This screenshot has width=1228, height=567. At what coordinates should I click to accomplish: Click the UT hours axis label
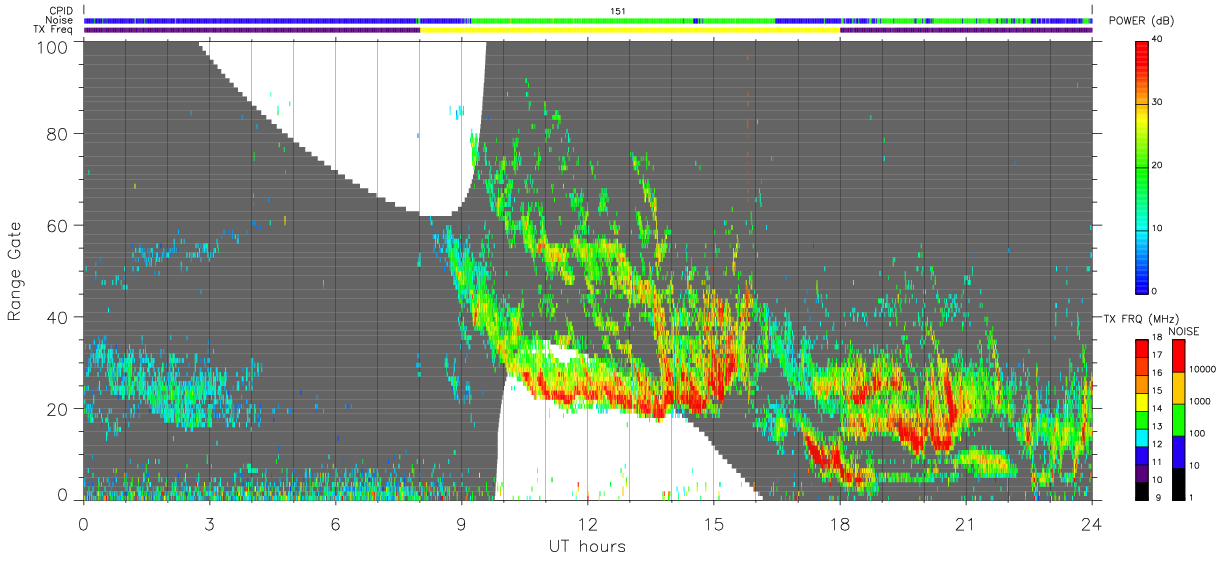pos(587,546)
